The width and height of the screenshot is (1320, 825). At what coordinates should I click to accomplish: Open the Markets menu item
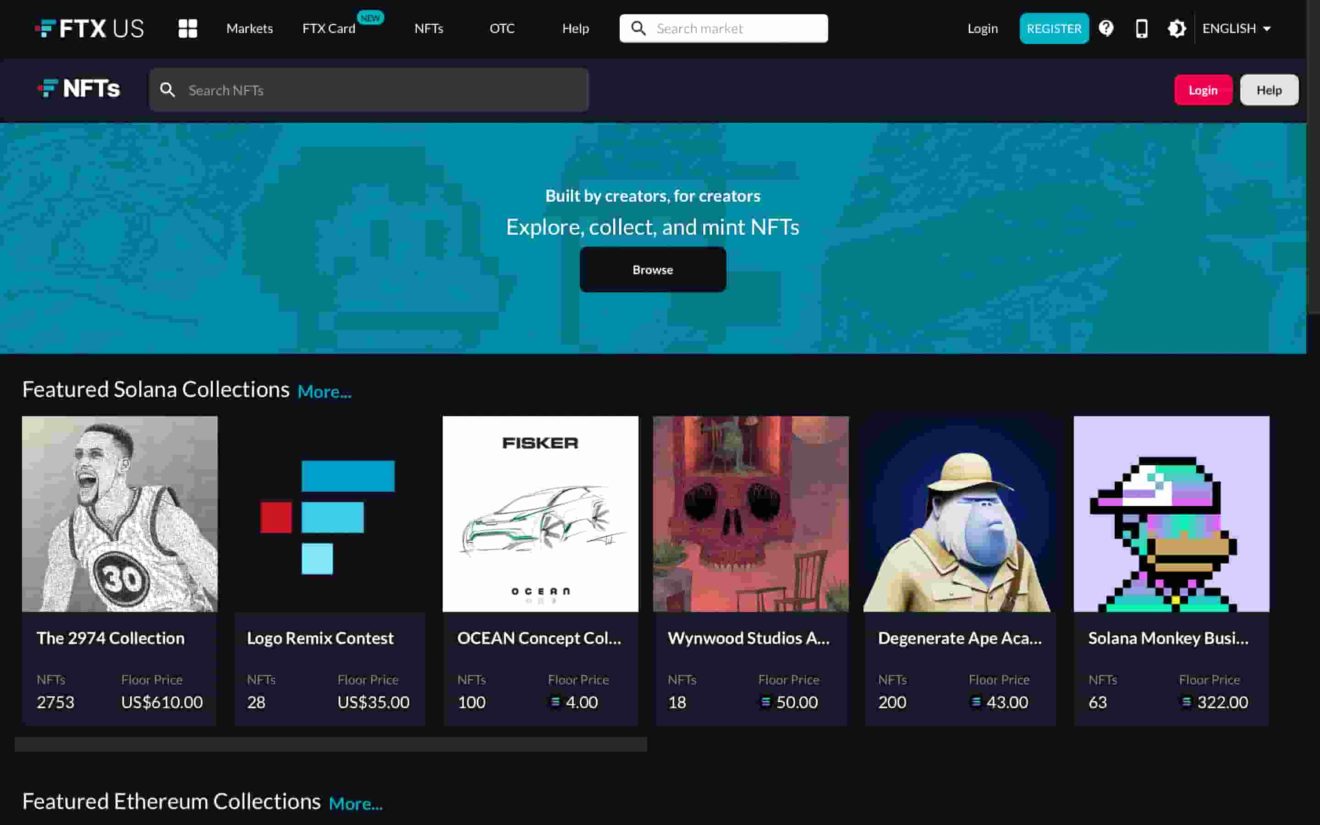249,28
